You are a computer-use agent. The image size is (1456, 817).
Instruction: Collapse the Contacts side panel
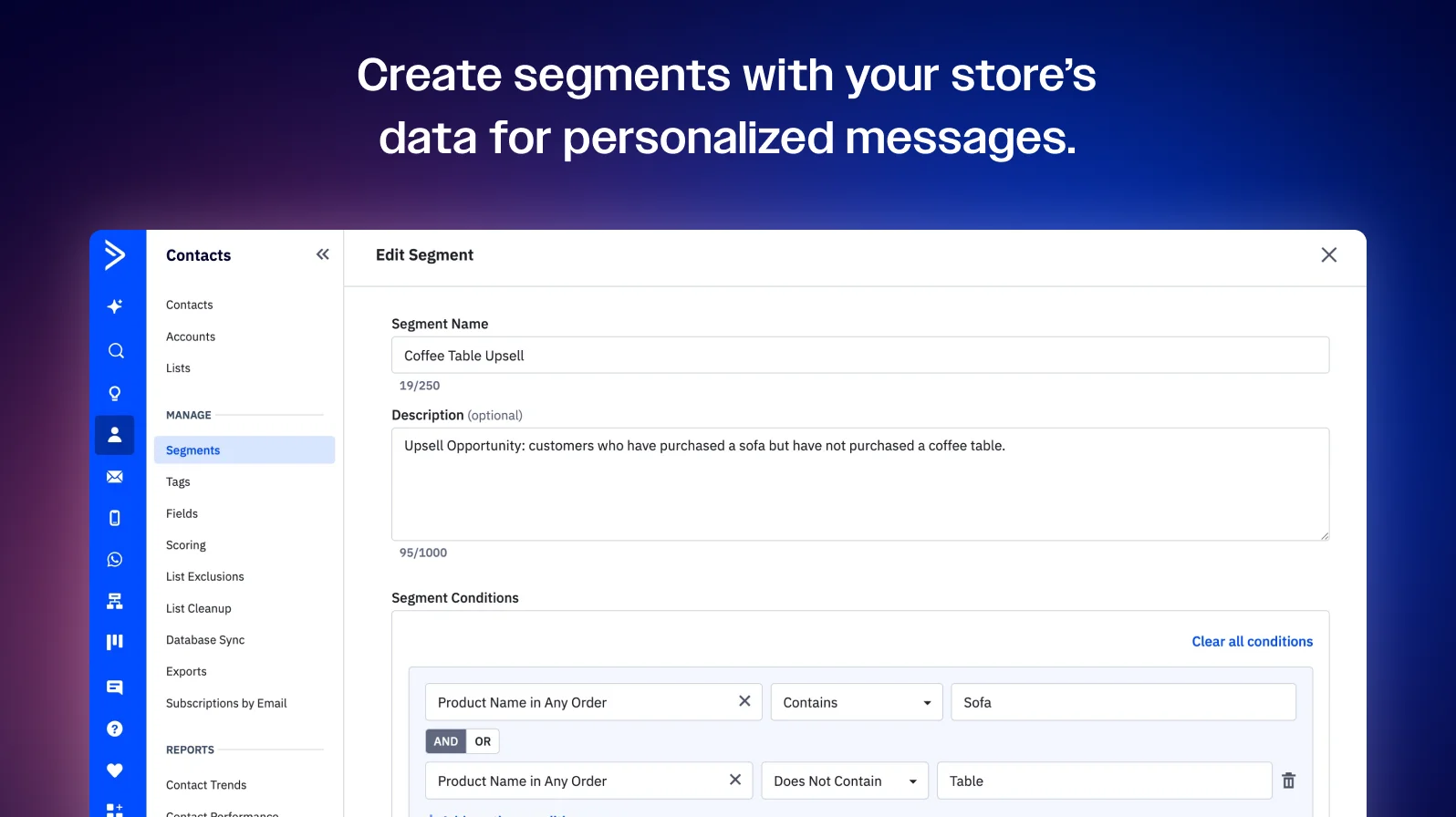click(323, 254)
